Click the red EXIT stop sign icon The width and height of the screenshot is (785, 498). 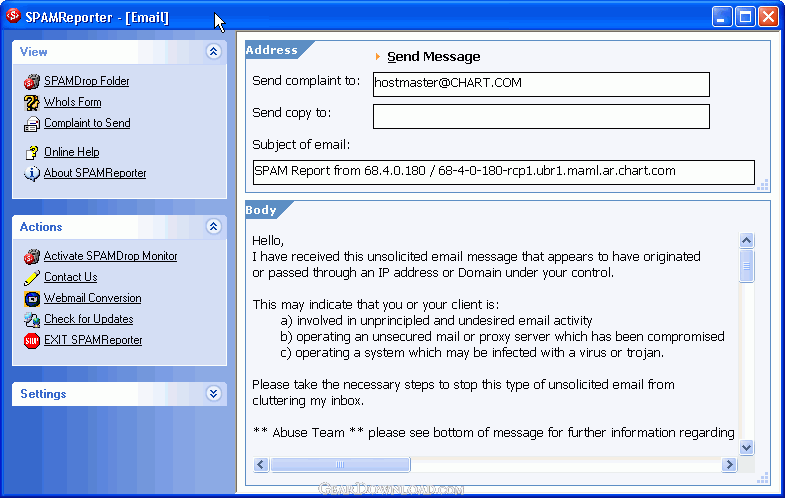31,340
